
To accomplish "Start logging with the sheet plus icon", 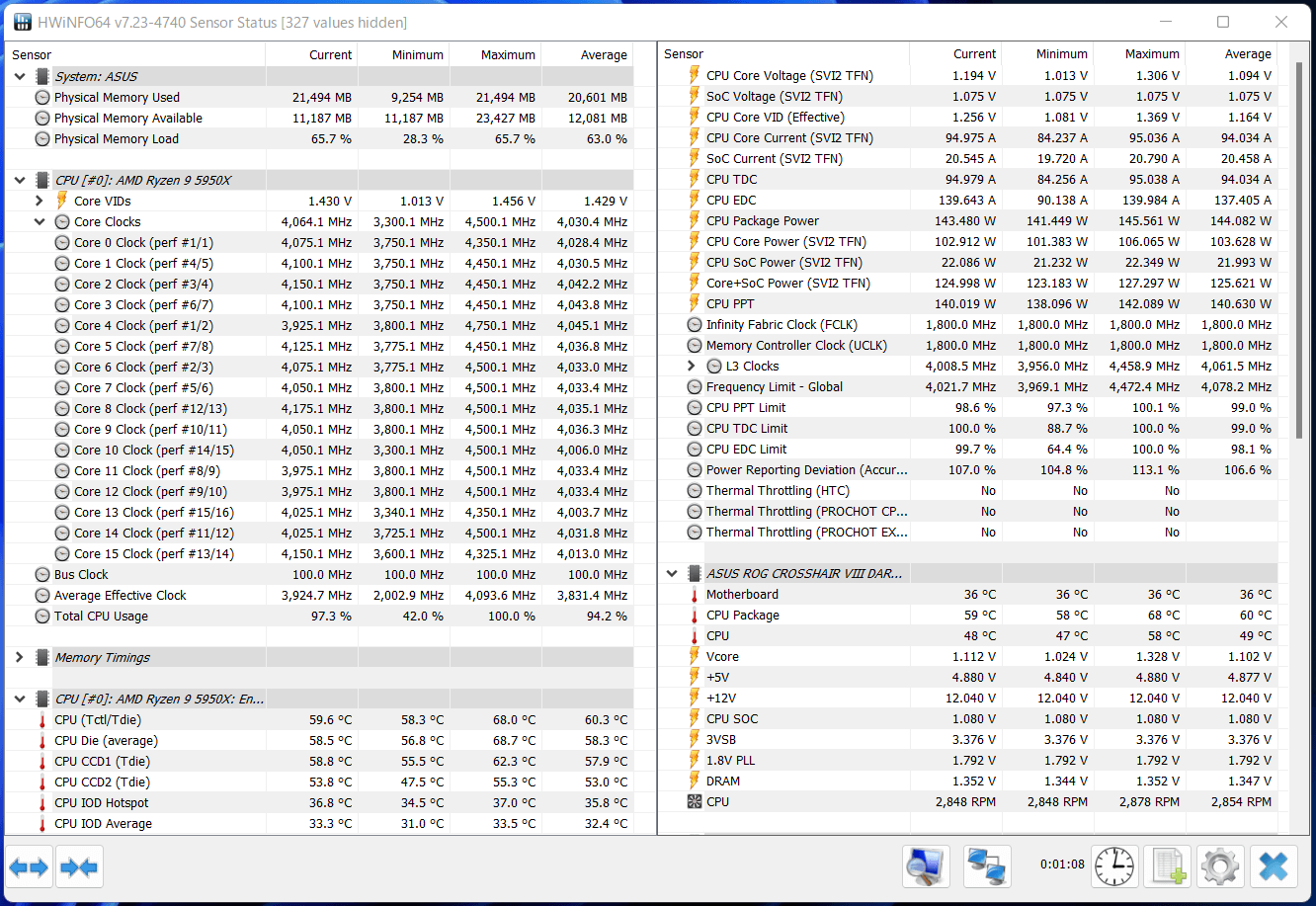I will click(x=1167, y=866).
